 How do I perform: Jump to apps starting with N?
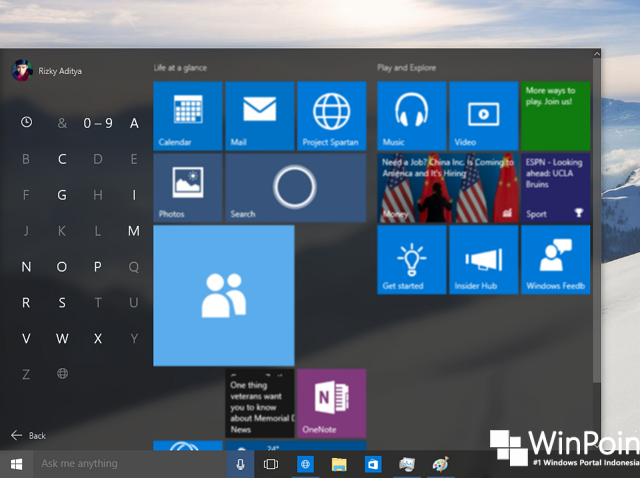[26, 267]
